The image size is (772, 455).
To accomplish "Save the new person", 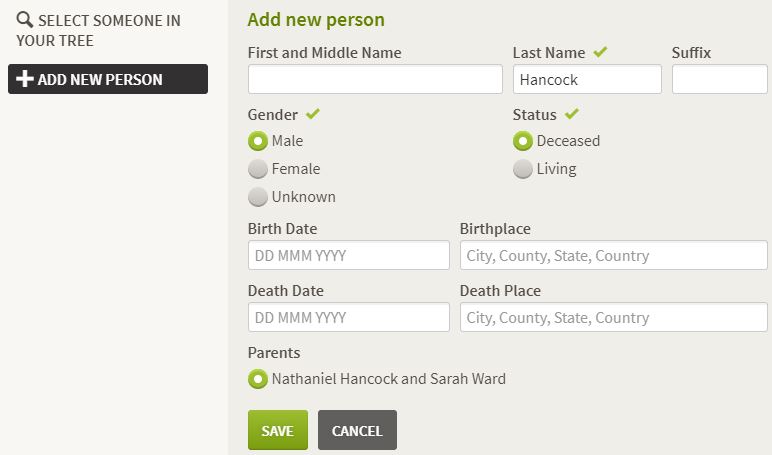I will 278,430.
